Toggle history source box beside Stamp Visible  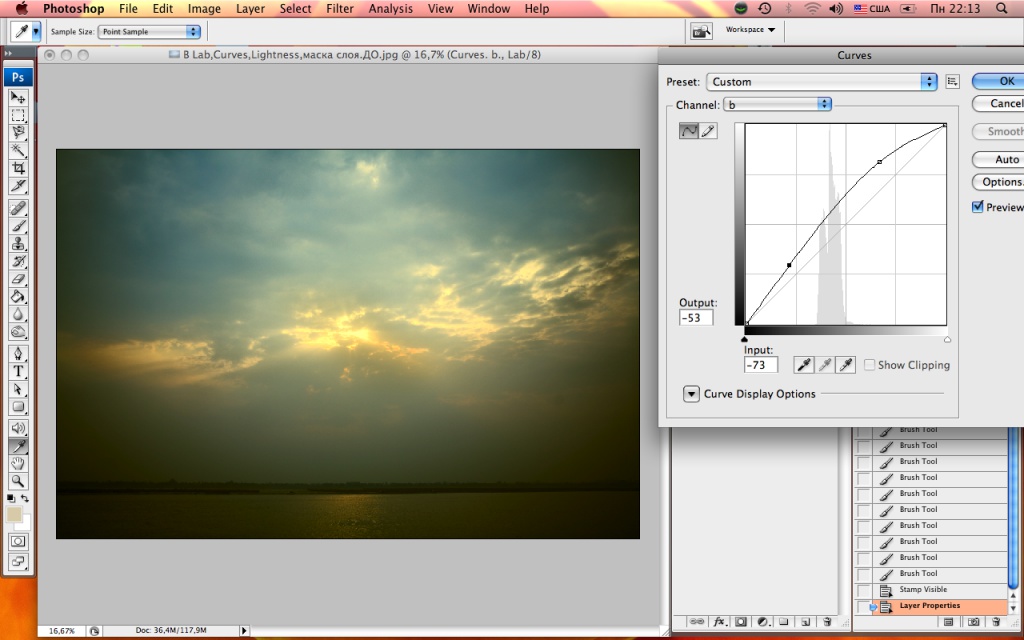[x=865, y=590]
